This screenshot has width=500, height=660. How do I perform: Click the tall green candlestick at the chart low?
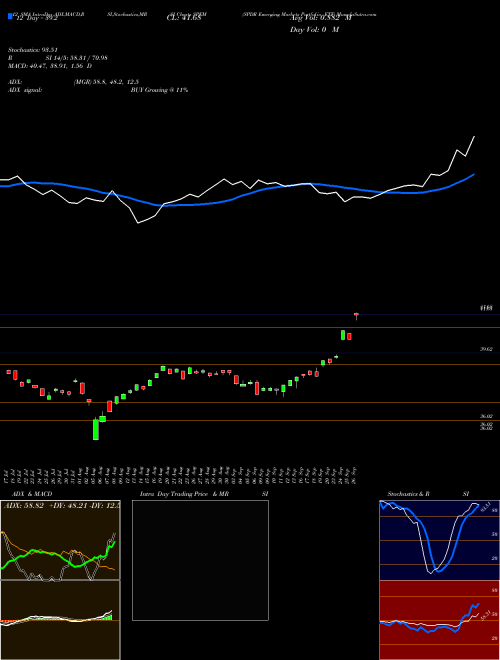[96, 429]
